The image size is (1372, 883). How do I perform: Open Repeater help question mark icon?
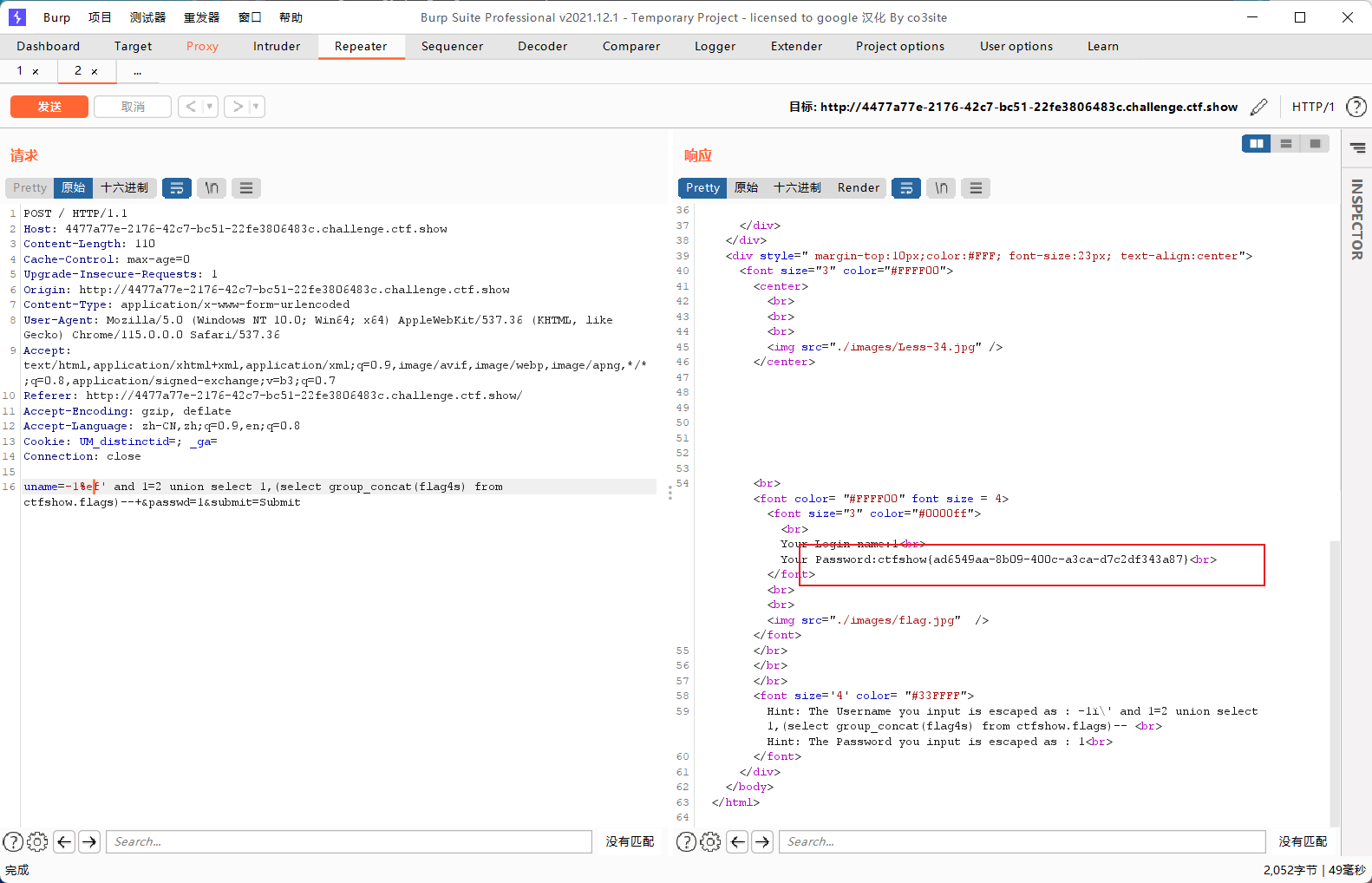click(x=1356, y=107)
